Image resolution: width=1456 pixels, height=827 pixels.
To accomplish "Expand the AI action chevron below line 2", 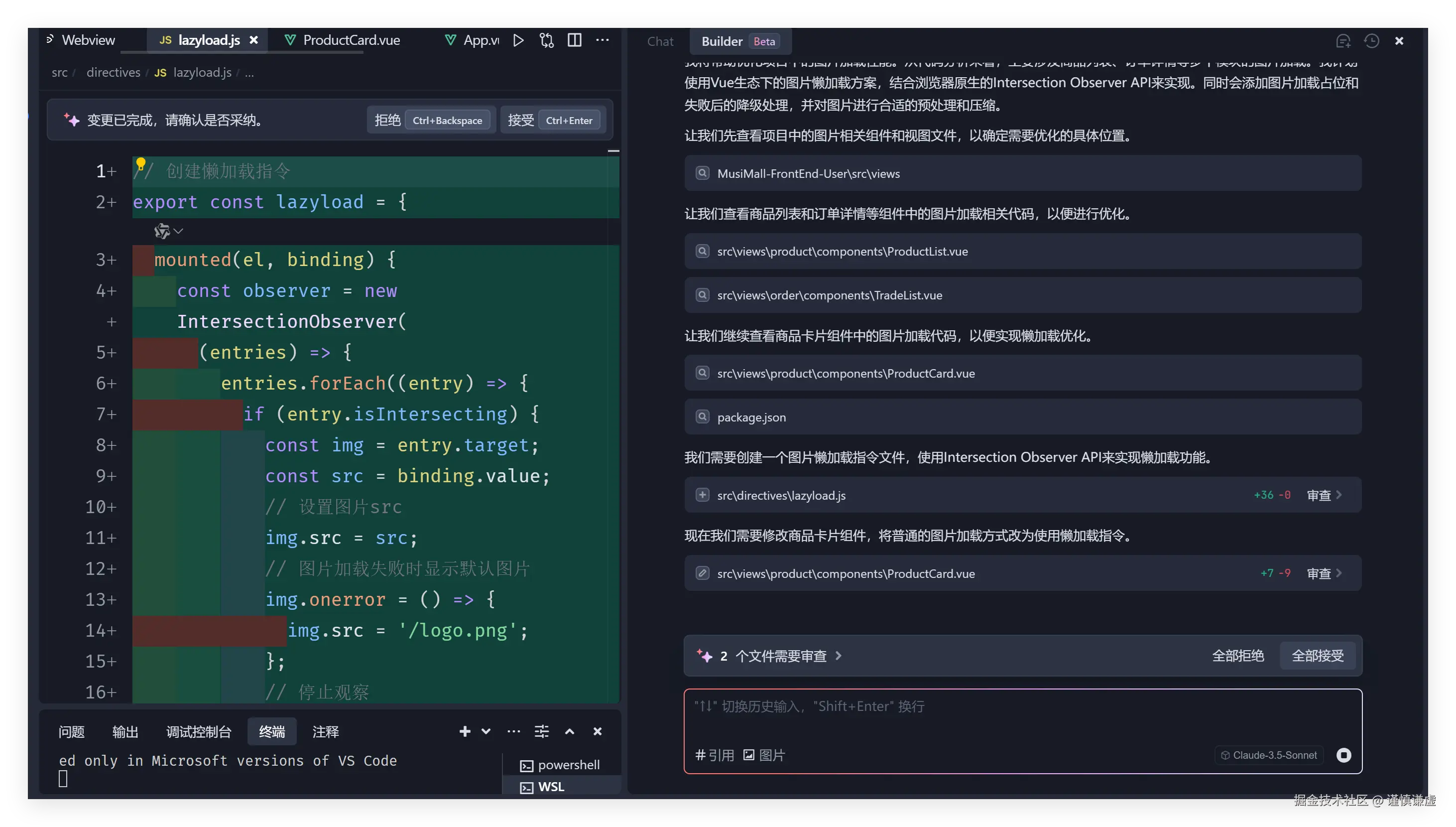I will coord(178,231).
